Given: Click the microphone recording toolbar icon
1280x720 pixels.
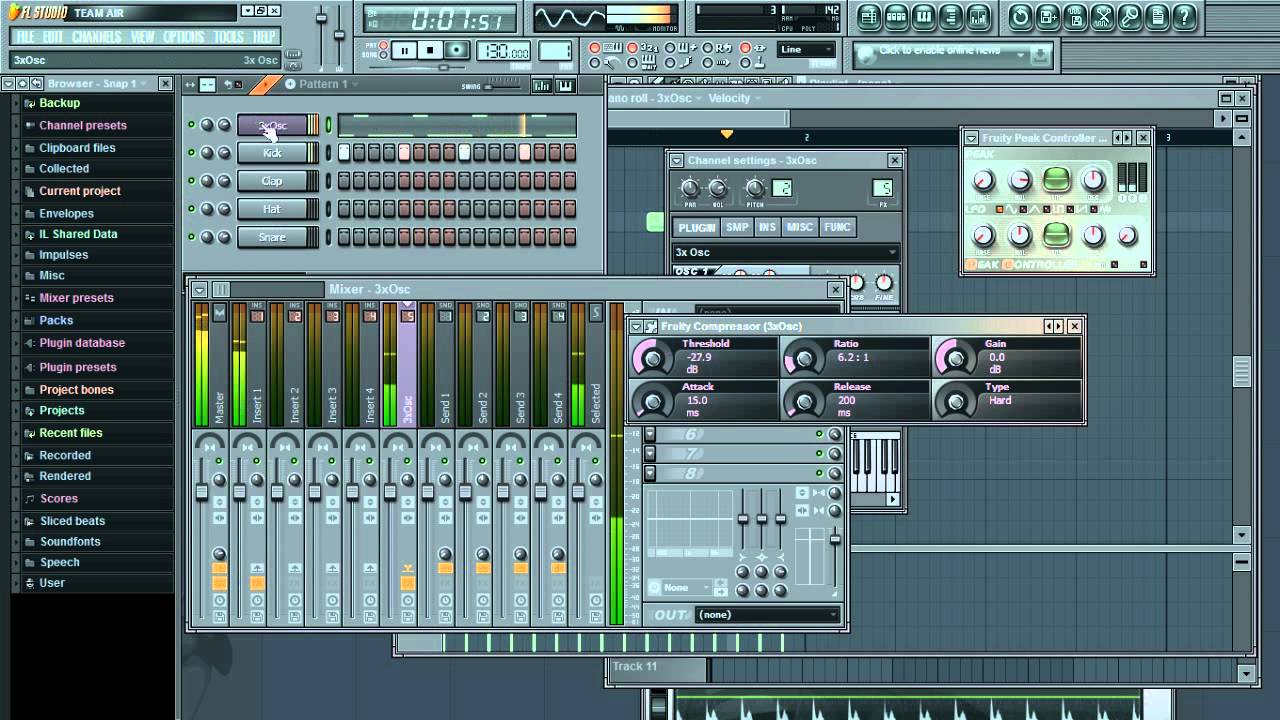Looking at the screenshot, I should [x=1130, y=16].
